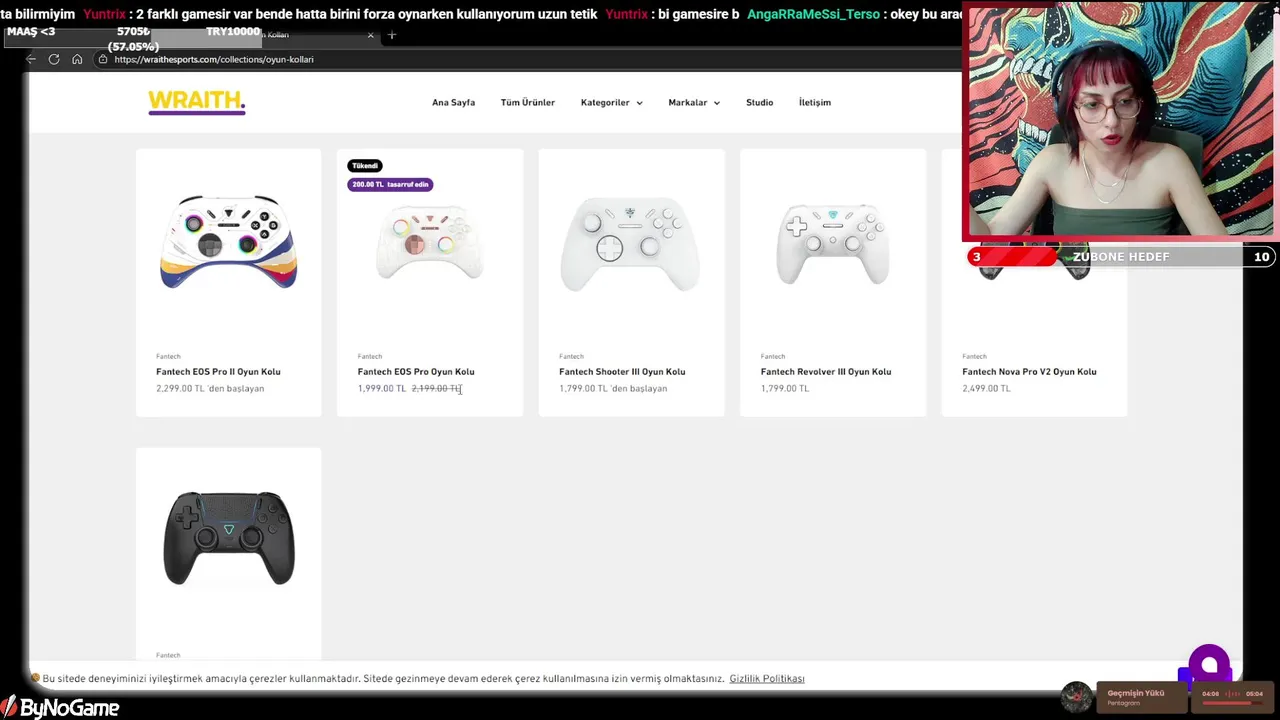1280x720 pixels.
Task: Open a new browser tab
Action: click(x=392, y=35)
